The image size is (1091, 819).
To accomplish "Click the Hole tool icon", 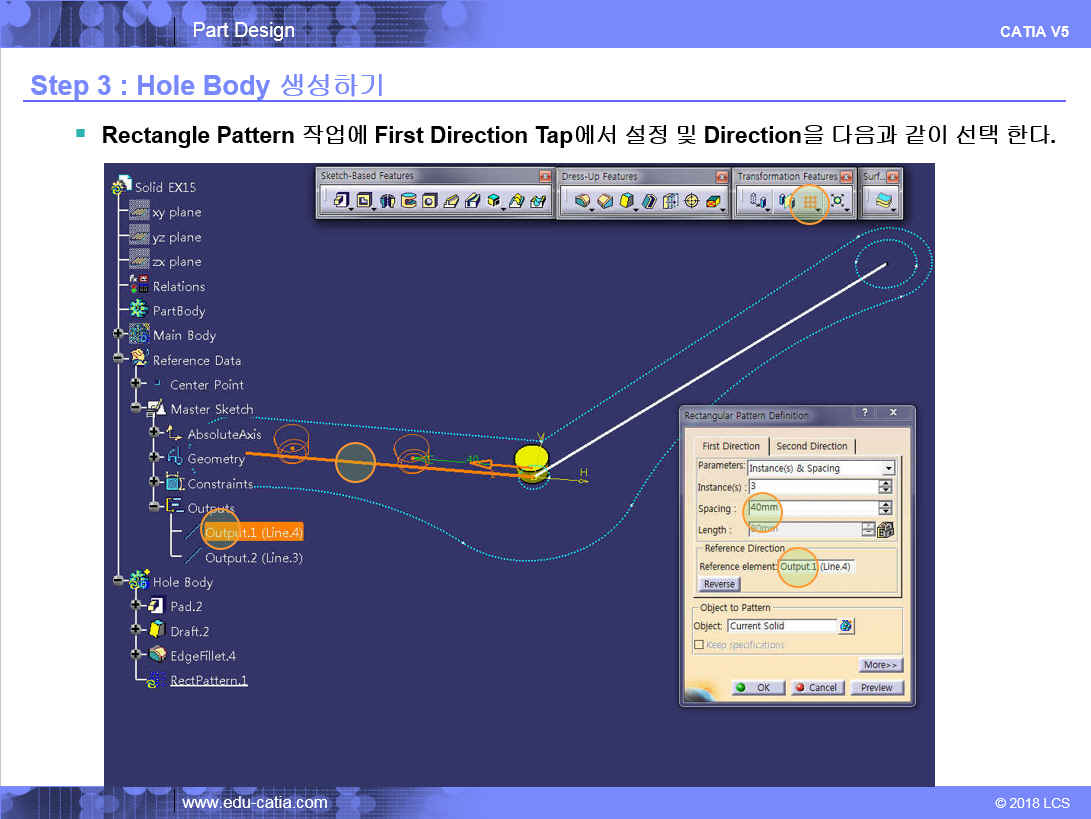I will point(429,201).
